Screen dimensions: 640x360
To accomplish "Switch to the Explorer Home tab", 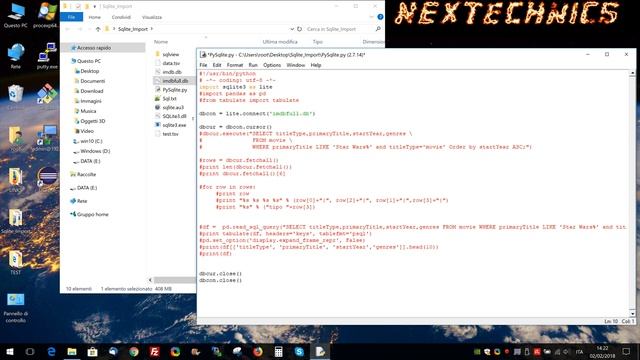I will pos(94,17).
